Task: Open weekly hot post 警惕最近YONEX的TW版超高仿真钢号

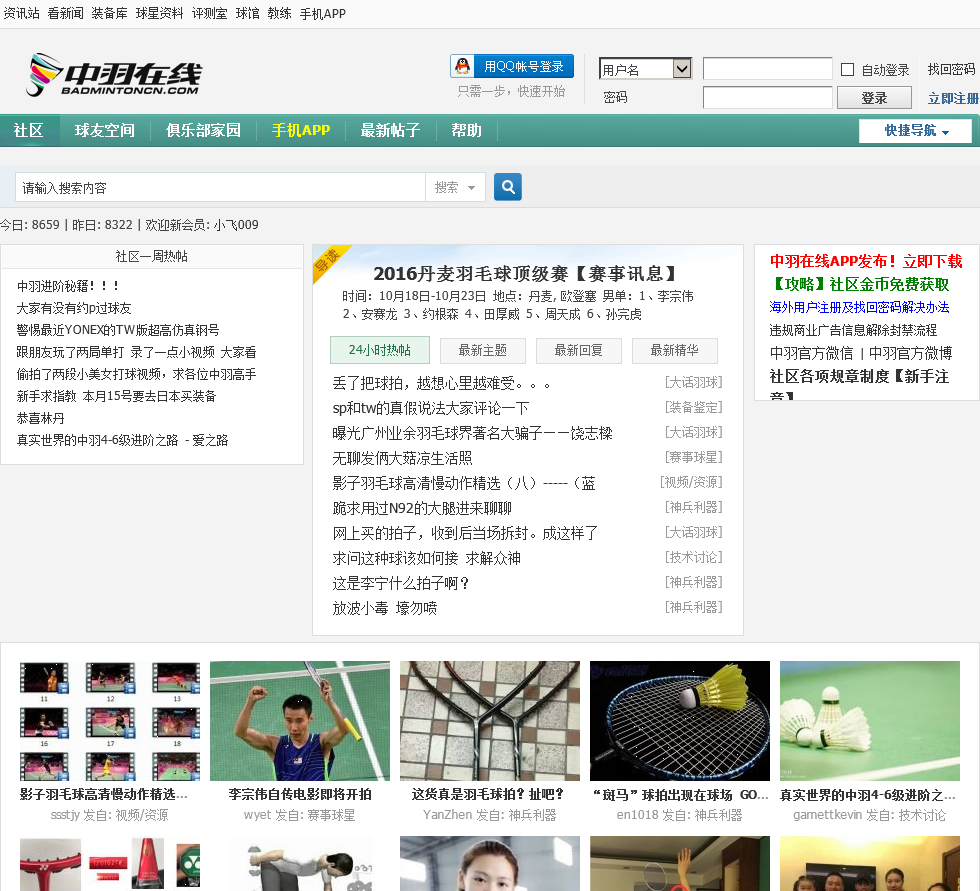Action: click(x=118, y=330)
